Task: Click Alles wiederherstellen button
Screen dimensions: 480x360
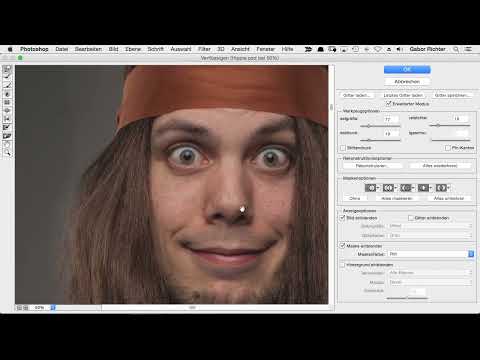Action: coord(440,166)
